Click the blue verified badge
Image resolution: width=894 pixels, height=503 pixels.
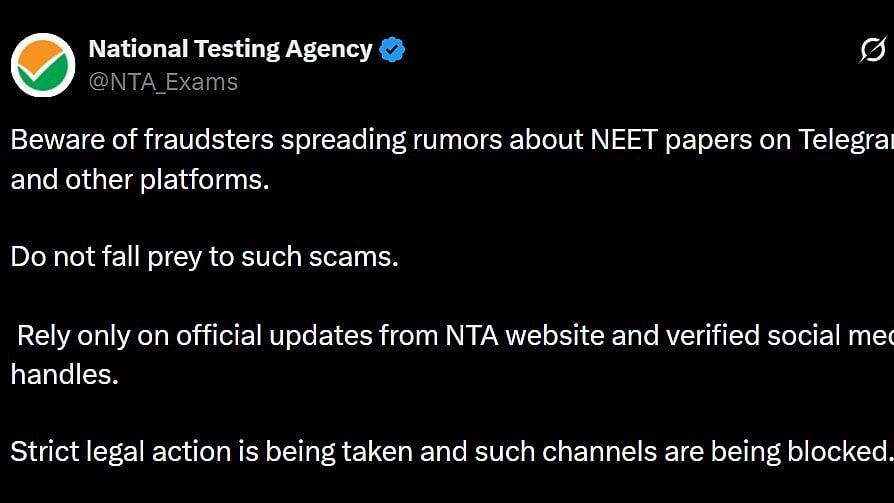coord(392,49)
